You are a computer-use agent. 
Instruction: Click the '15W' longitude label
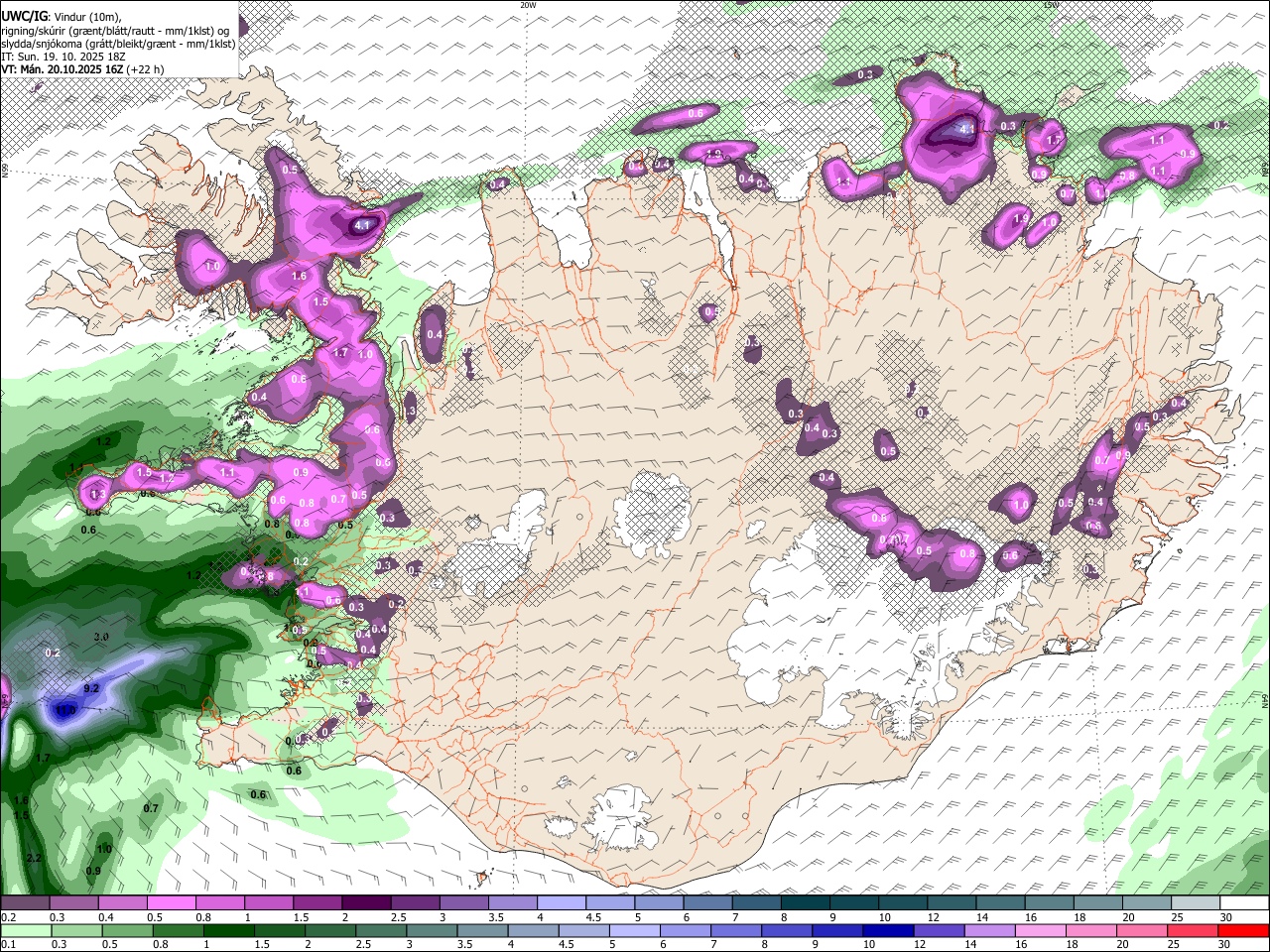pyautogui.click(x=1052, y=5)
